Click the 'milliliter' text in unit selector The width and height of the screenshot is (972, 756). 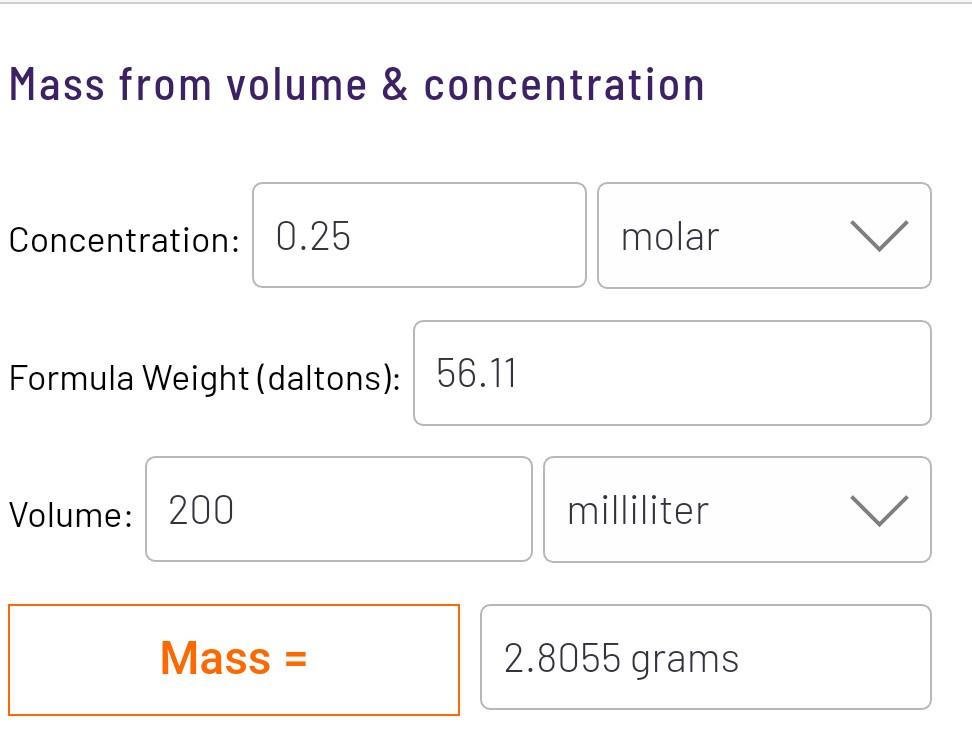point(637,511)
